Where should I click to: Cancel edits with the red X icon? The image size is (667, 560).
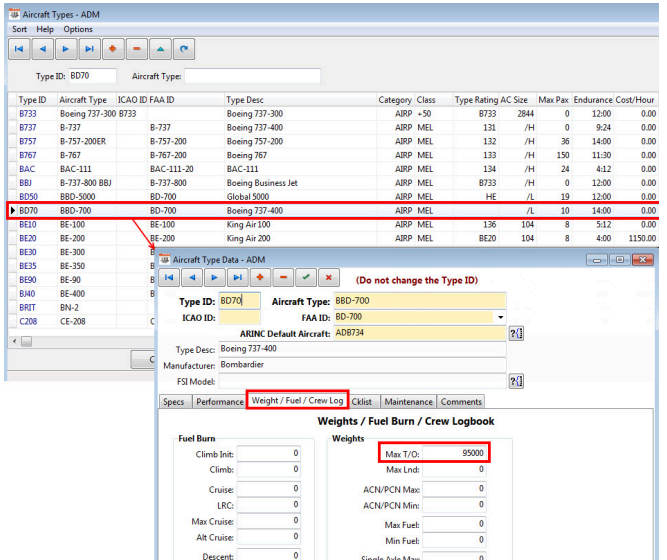pos(329,278)
